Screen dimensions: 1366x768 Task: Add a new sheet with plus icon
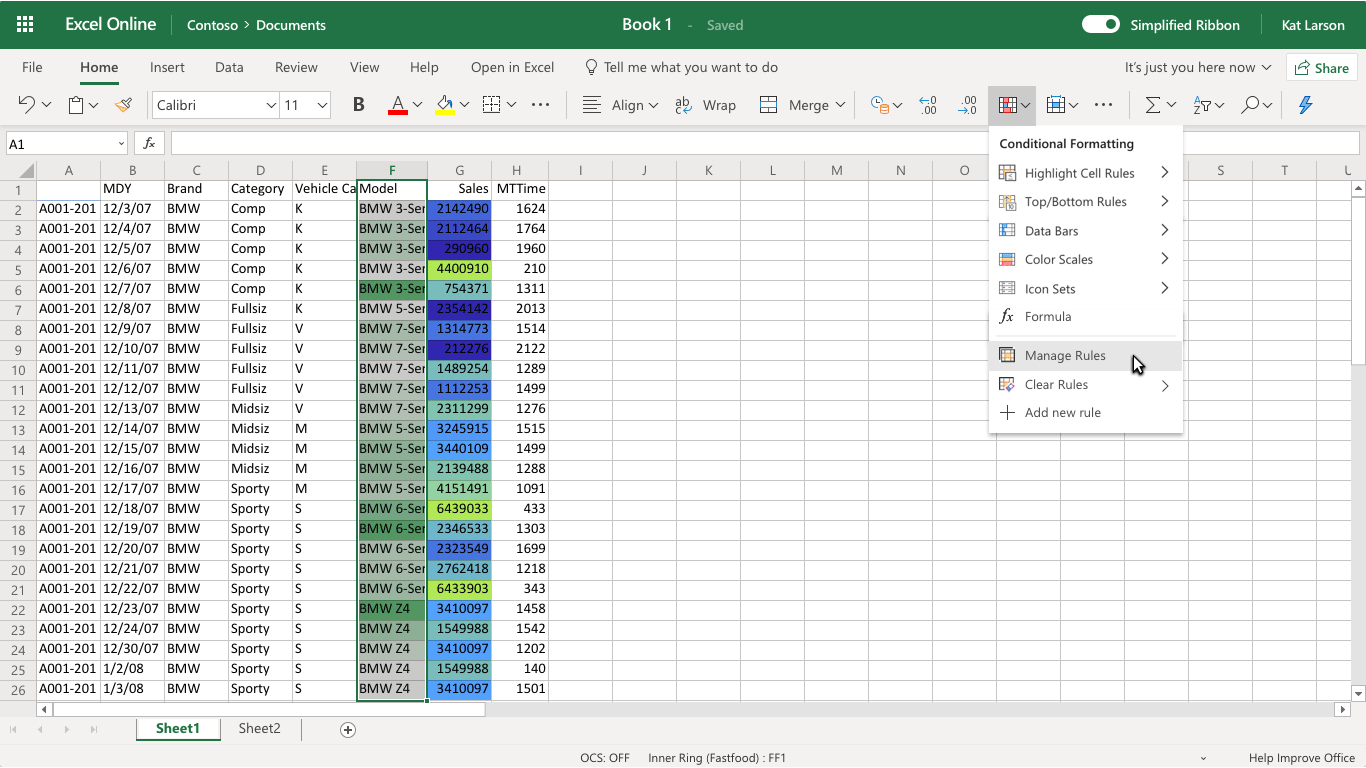(x=348, y=730)
